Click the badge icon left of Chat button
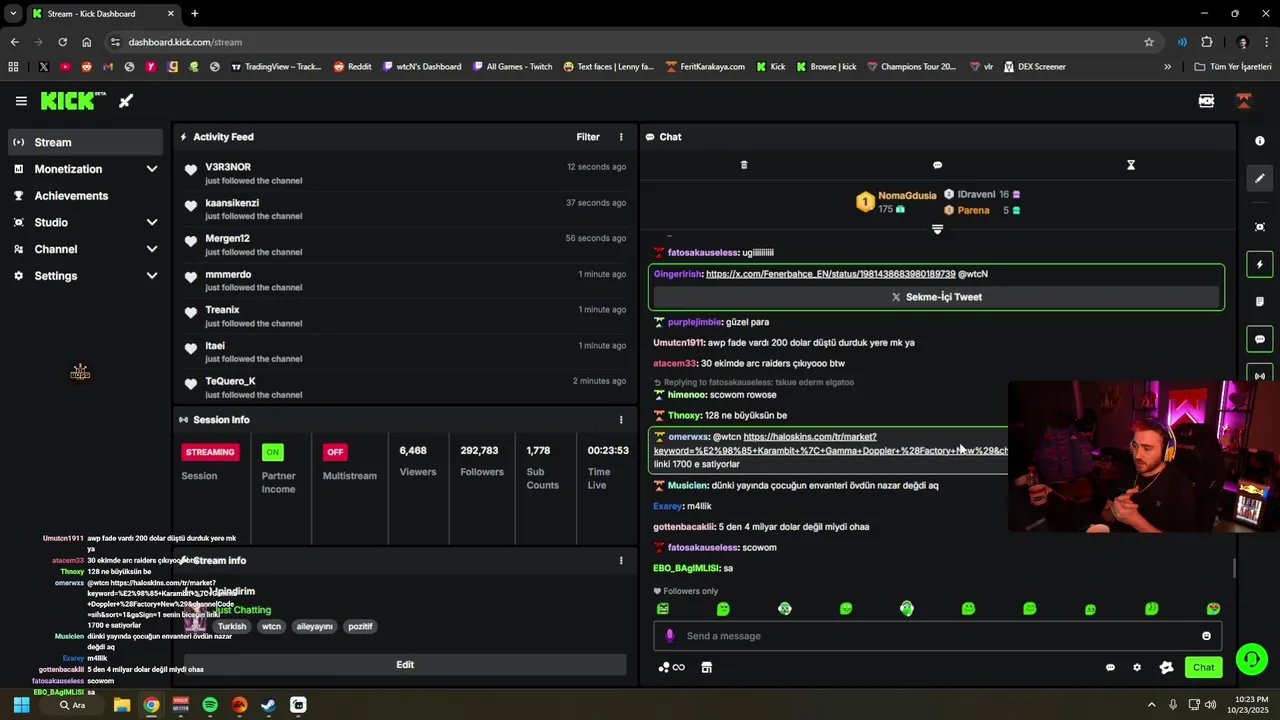 coord(1166,667)
